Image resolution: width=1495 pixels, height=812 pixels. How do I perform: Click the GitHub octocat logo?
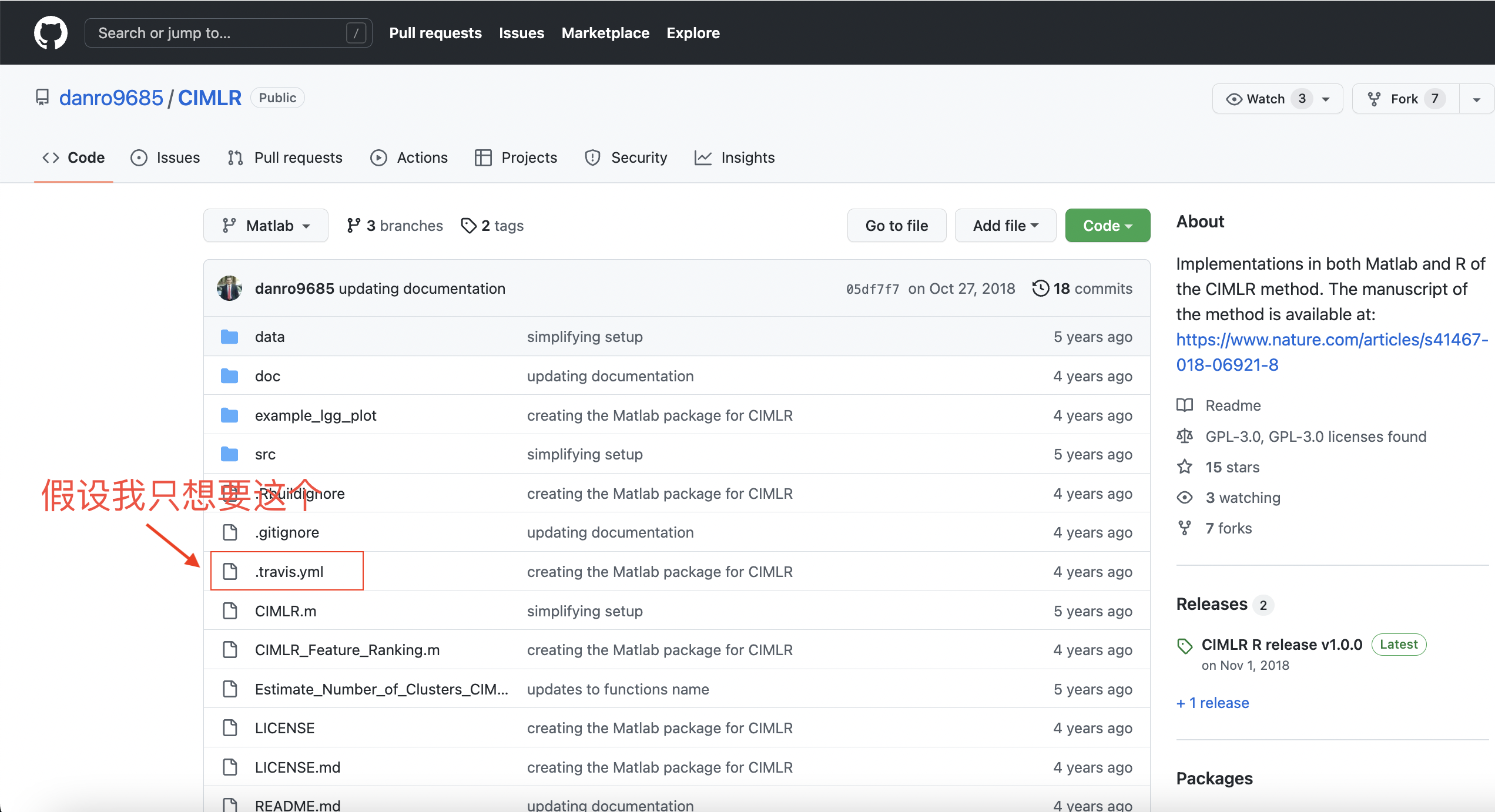click(51, 33)
